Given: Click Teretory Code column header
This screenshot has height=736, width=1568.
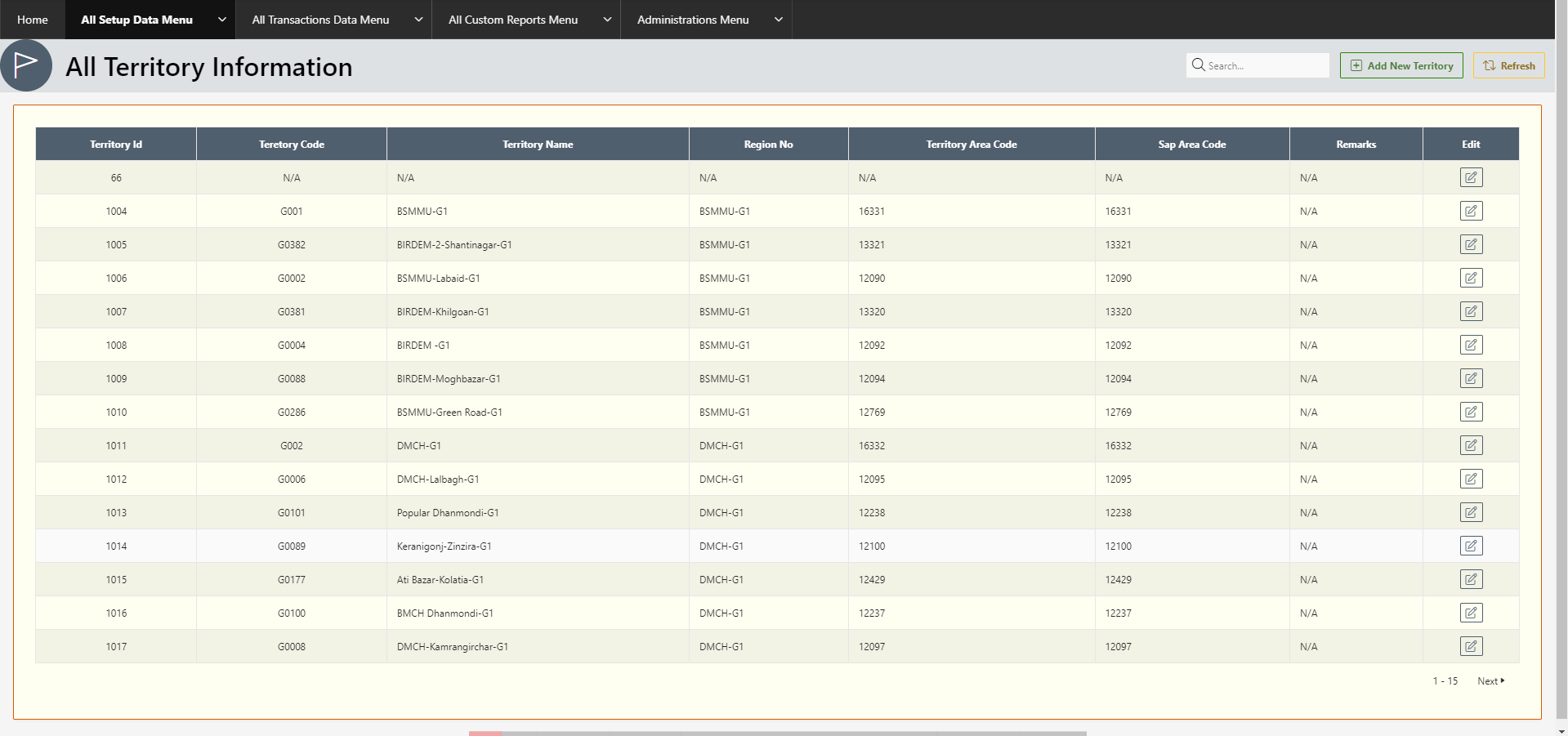Looking at the screenshot, I should [x=292, y=144].
